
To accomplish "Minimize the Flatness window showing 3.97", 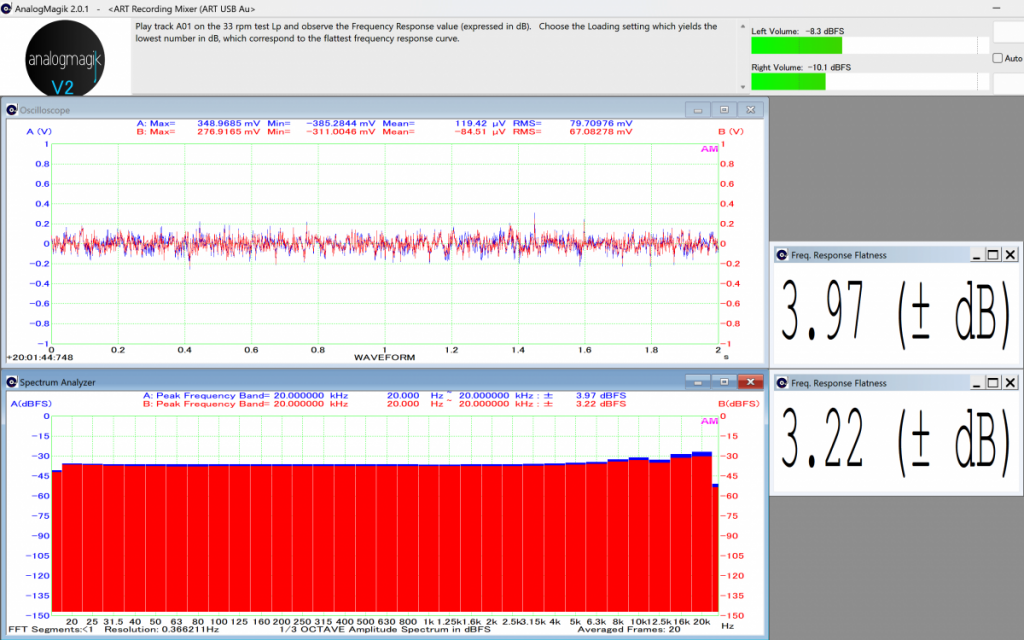I will (x=976, y=255).
